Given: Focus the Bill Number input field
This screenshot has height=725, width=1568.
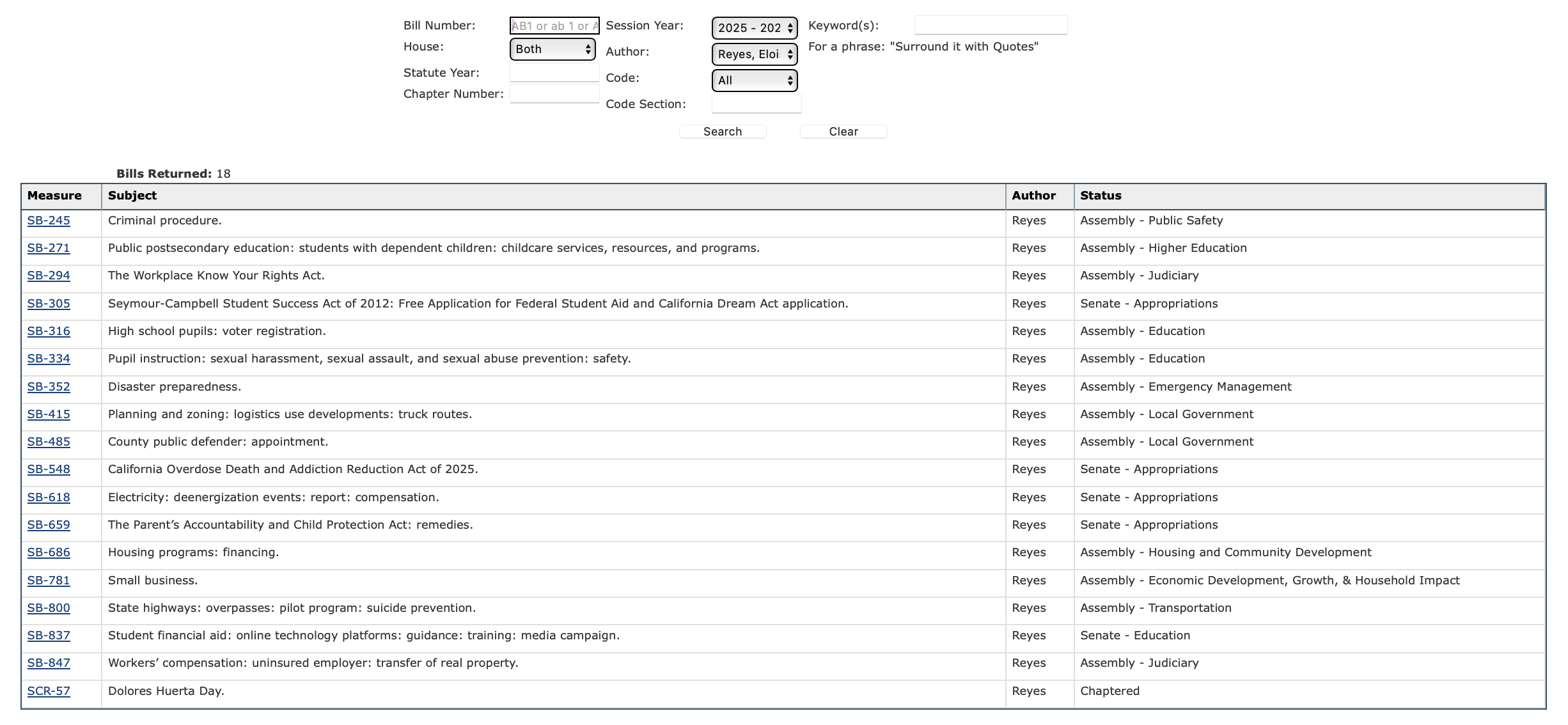Looking at the screenshot, I should point(554,26).
